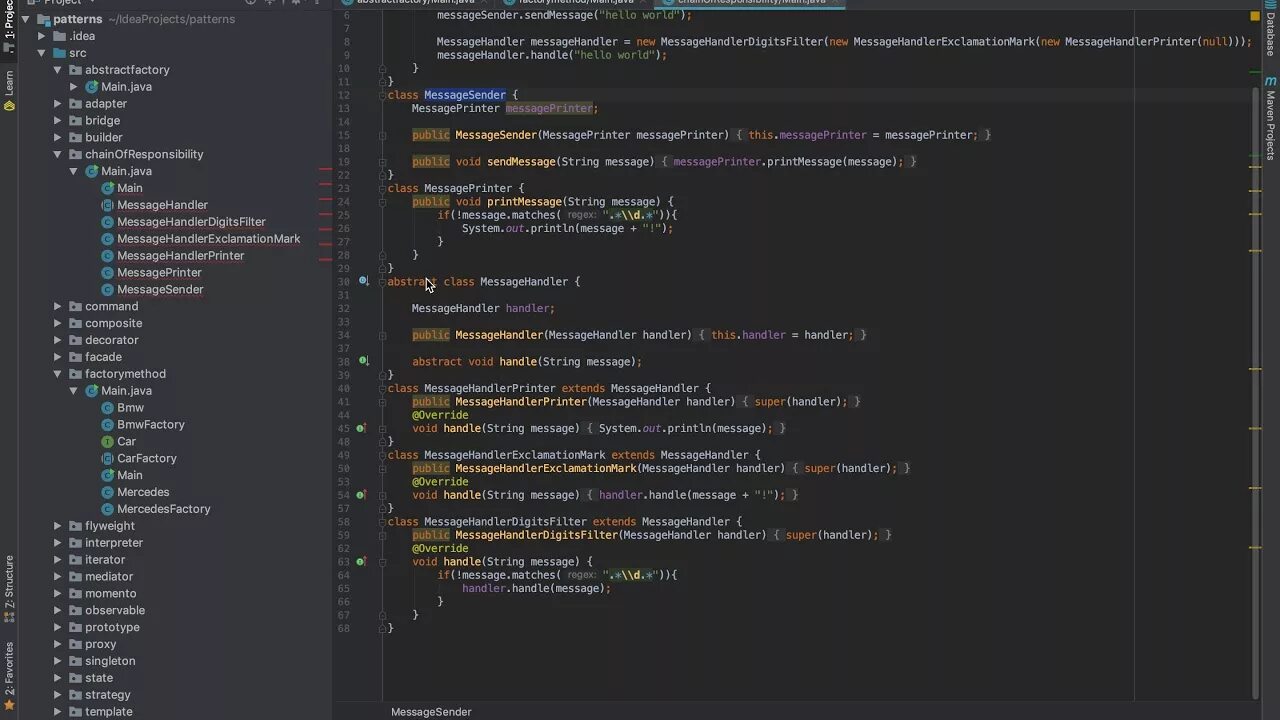Unfold the MessageHandlerPrinter constructor on line 41
The image size is (1280, 720).
point(382,402)
